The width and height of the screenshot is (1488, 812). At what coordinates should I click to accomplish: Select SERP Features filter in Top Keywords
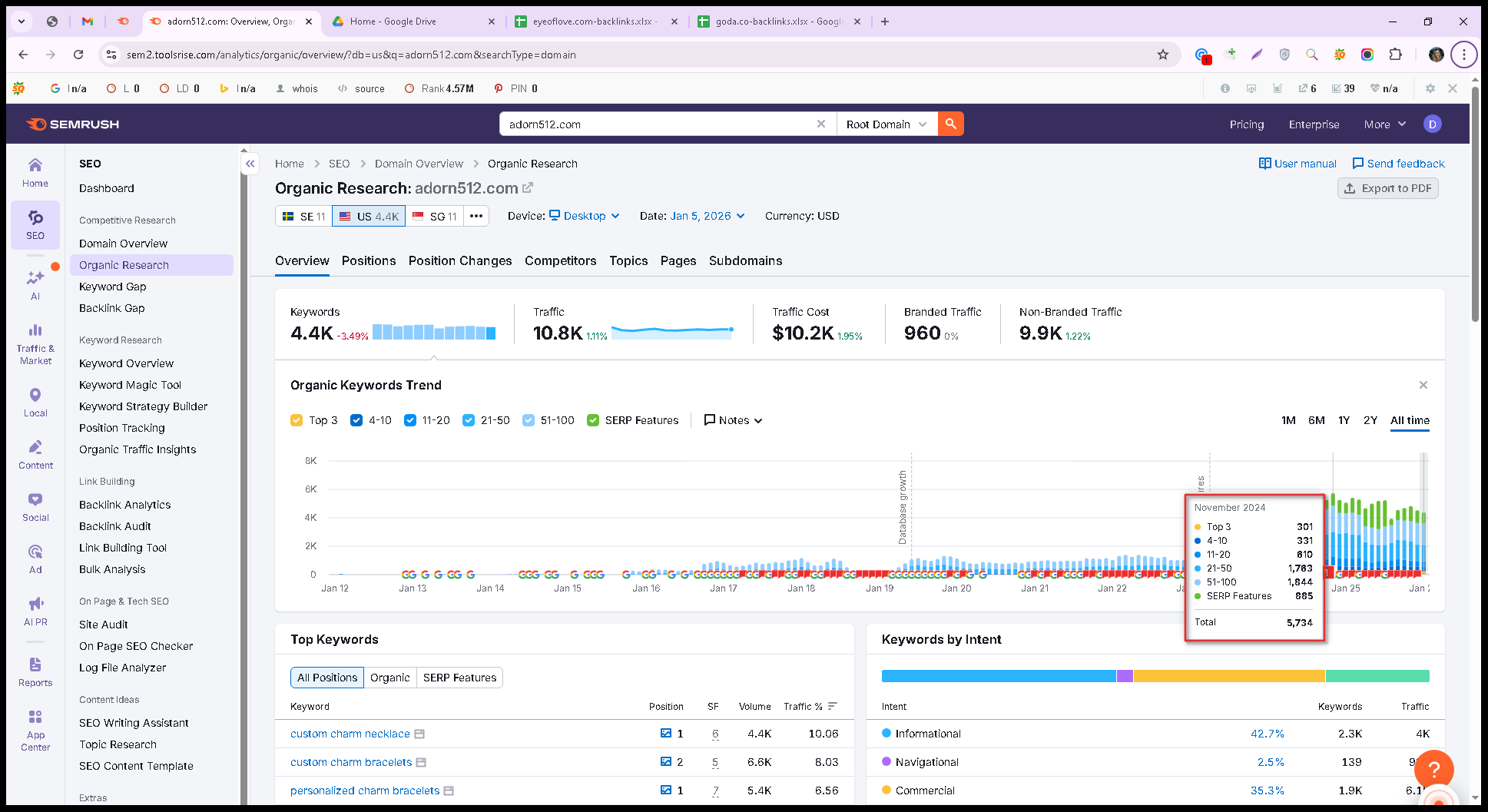tap(459, 678)
